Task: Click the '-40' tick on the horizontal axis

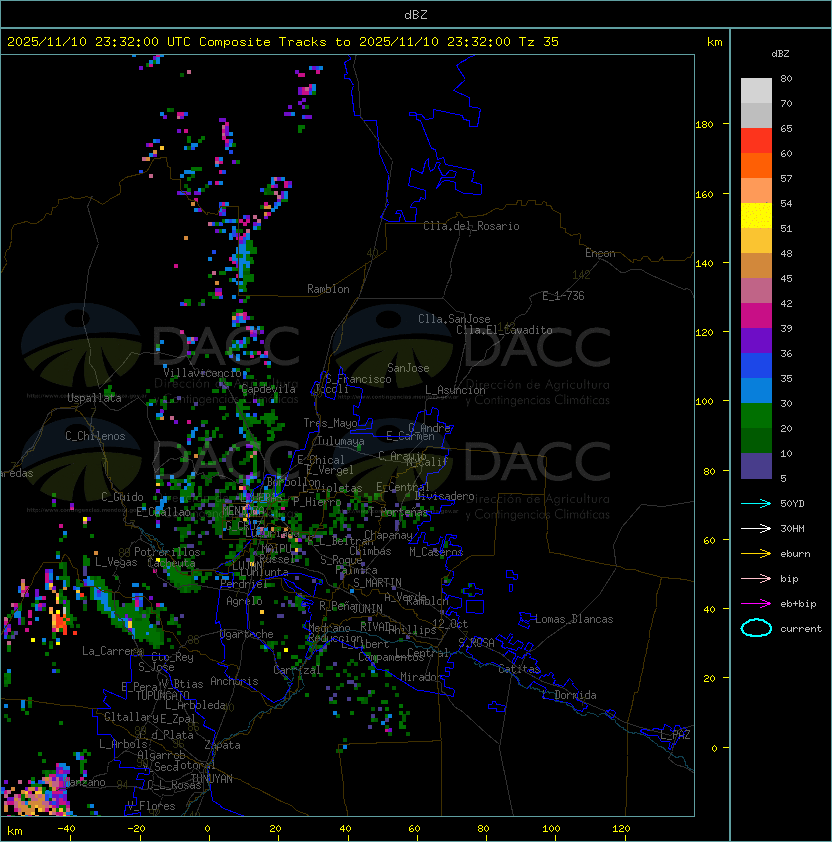Action: point(66,829)
